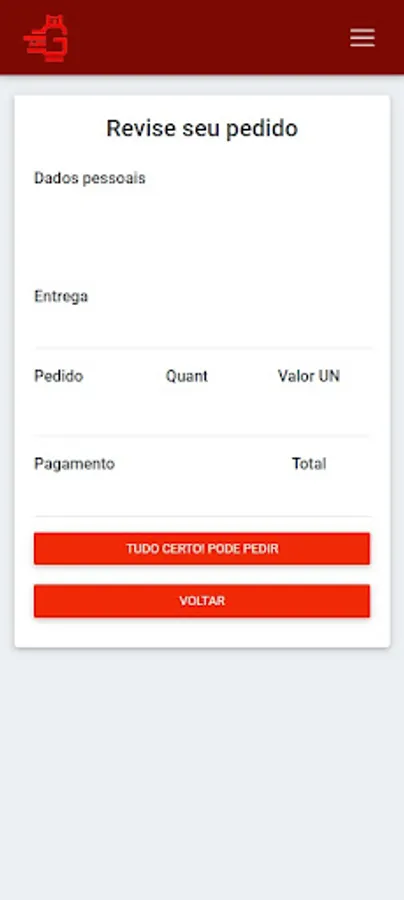Click the Valor UN column header
Image resolution: width=404 pixels, height=900 pixels.
point(309,376)
